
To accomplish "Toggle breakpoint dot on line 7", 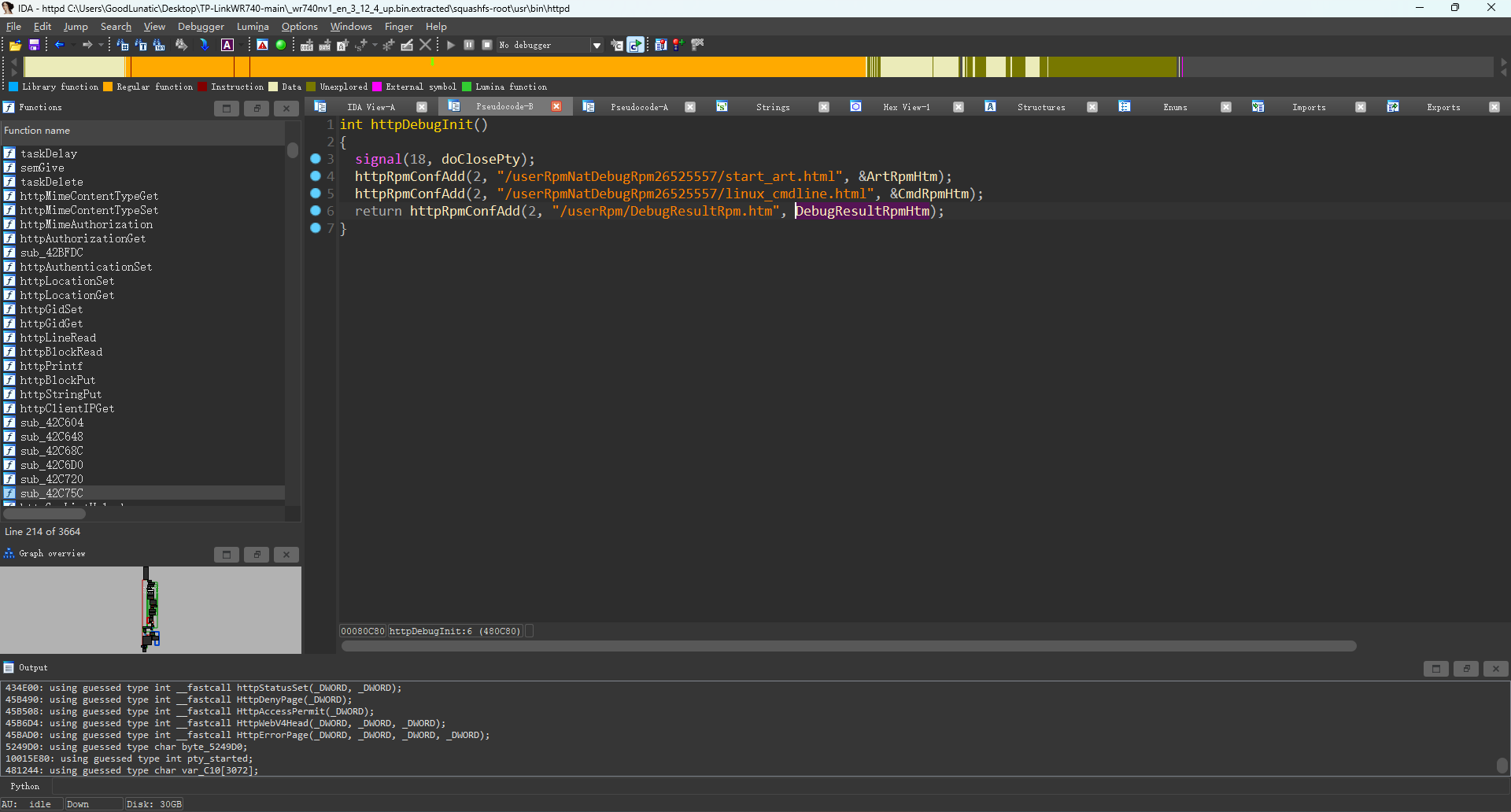I will (316, 228).
